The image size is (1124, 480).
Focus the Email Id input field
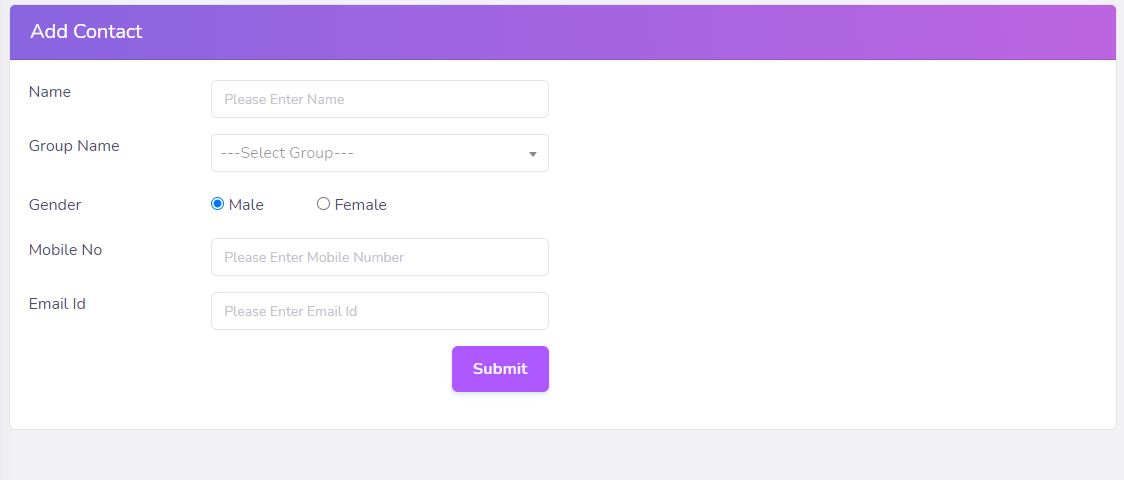pyautogui.click(x=380, y=311)
